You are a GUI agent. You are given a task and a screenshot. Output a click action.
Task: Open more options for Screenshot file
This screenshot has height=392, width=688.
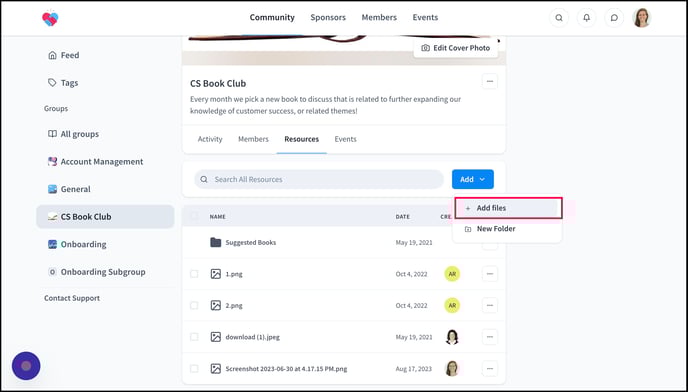click(x=490, y=369)
